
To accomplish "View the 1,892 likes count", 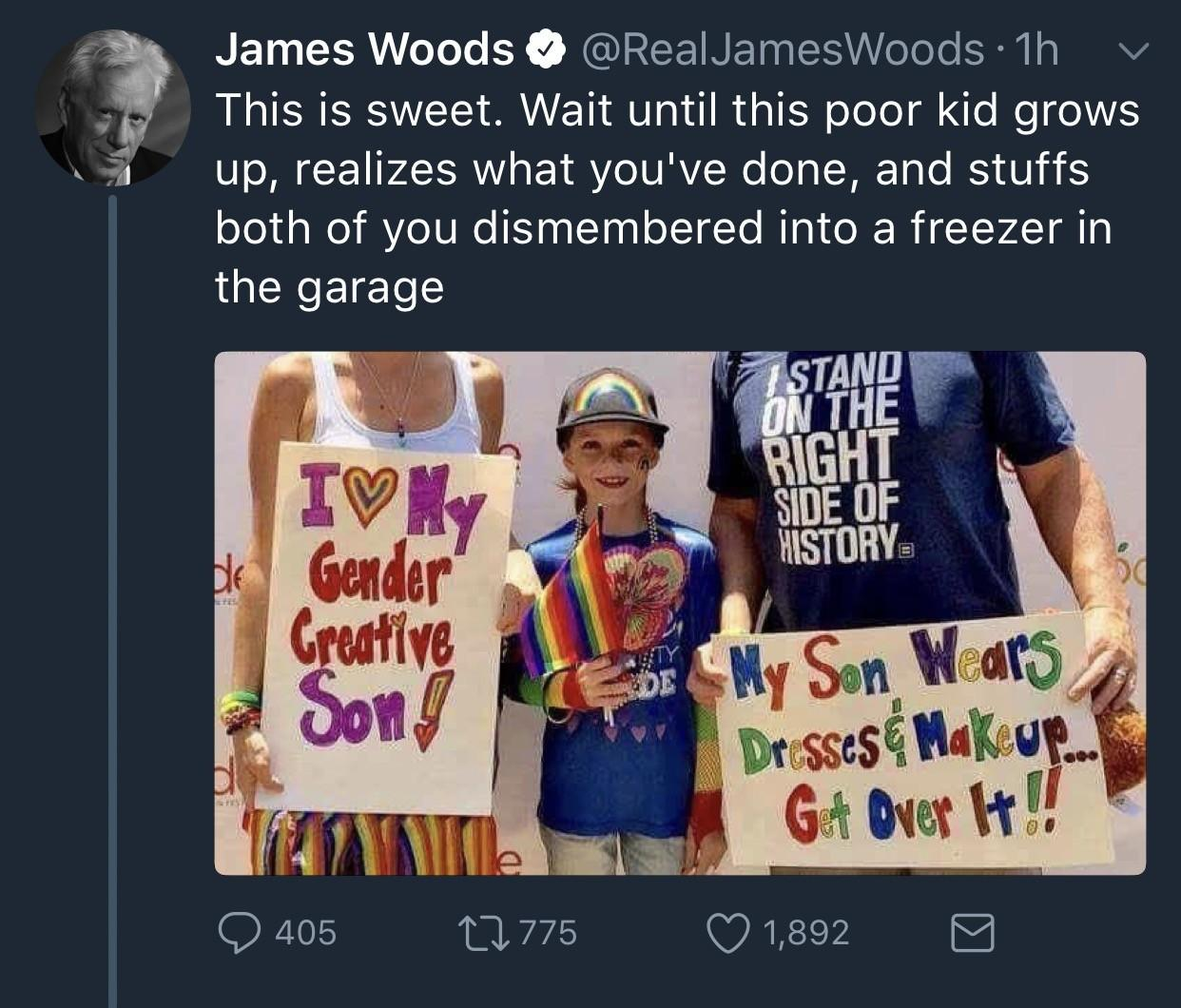I will (x=805, y=932).
